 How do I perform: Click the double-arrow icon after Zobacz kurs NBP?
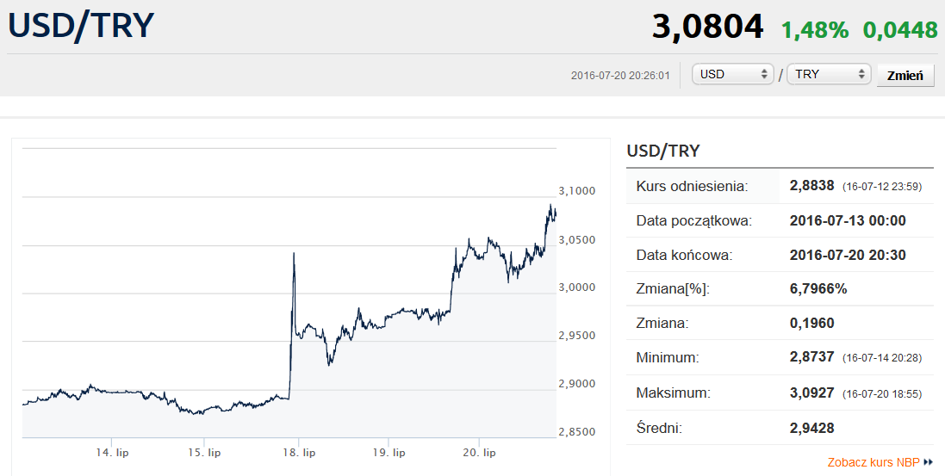coord(929,463)
